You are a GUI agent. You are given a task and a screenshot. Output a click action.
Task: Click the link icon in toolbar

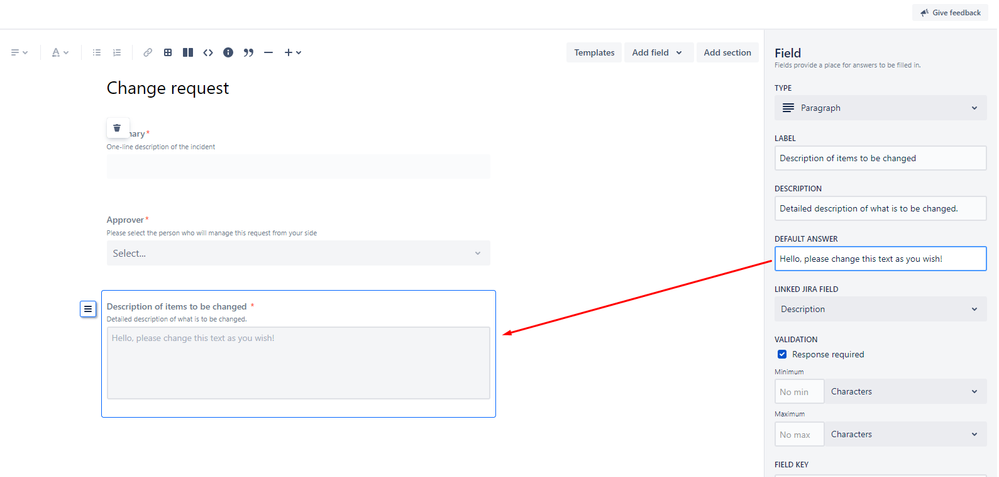coord(148,53)
